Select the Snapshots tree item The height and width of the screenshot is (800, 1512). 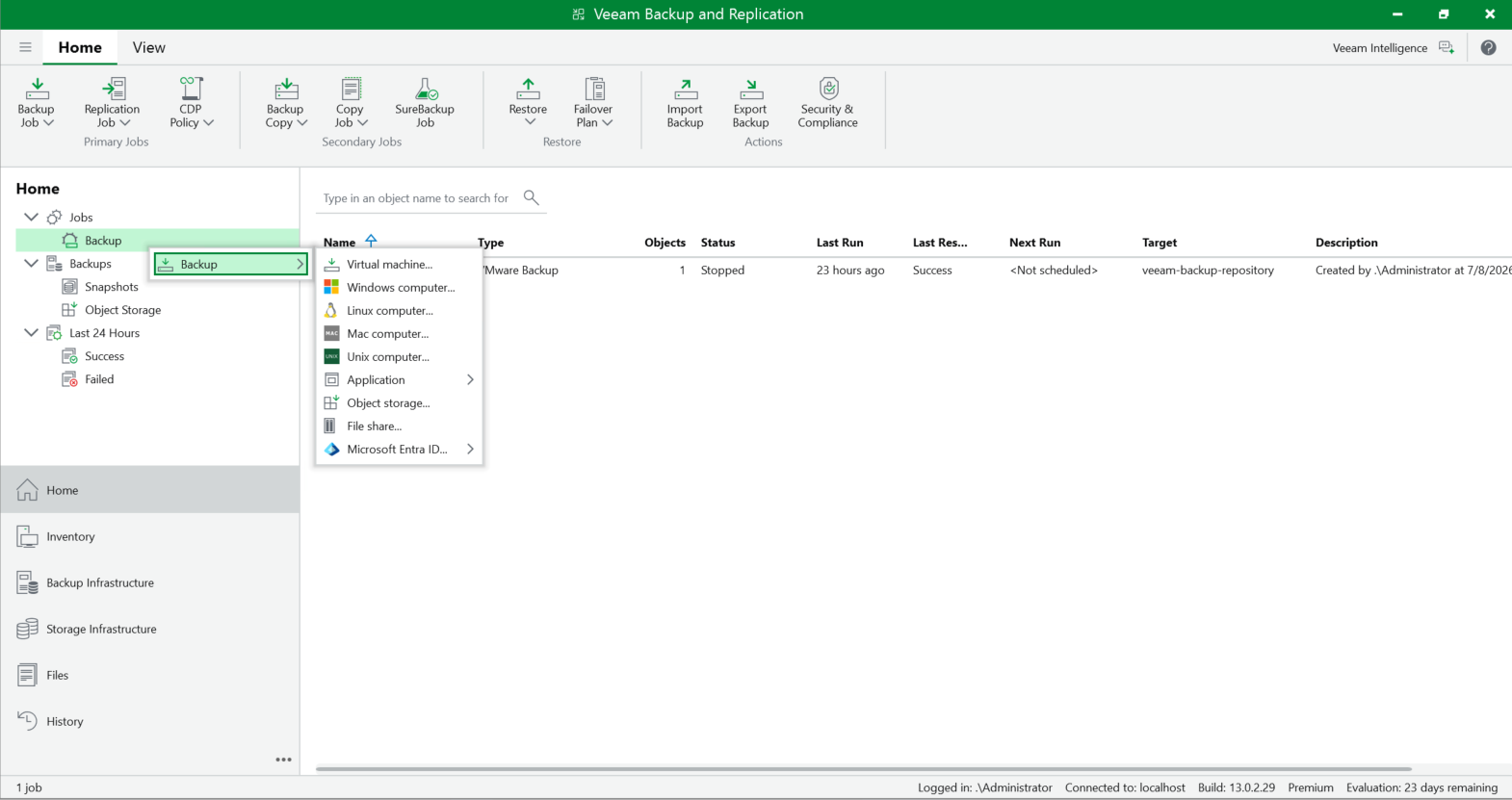(112, 287)
